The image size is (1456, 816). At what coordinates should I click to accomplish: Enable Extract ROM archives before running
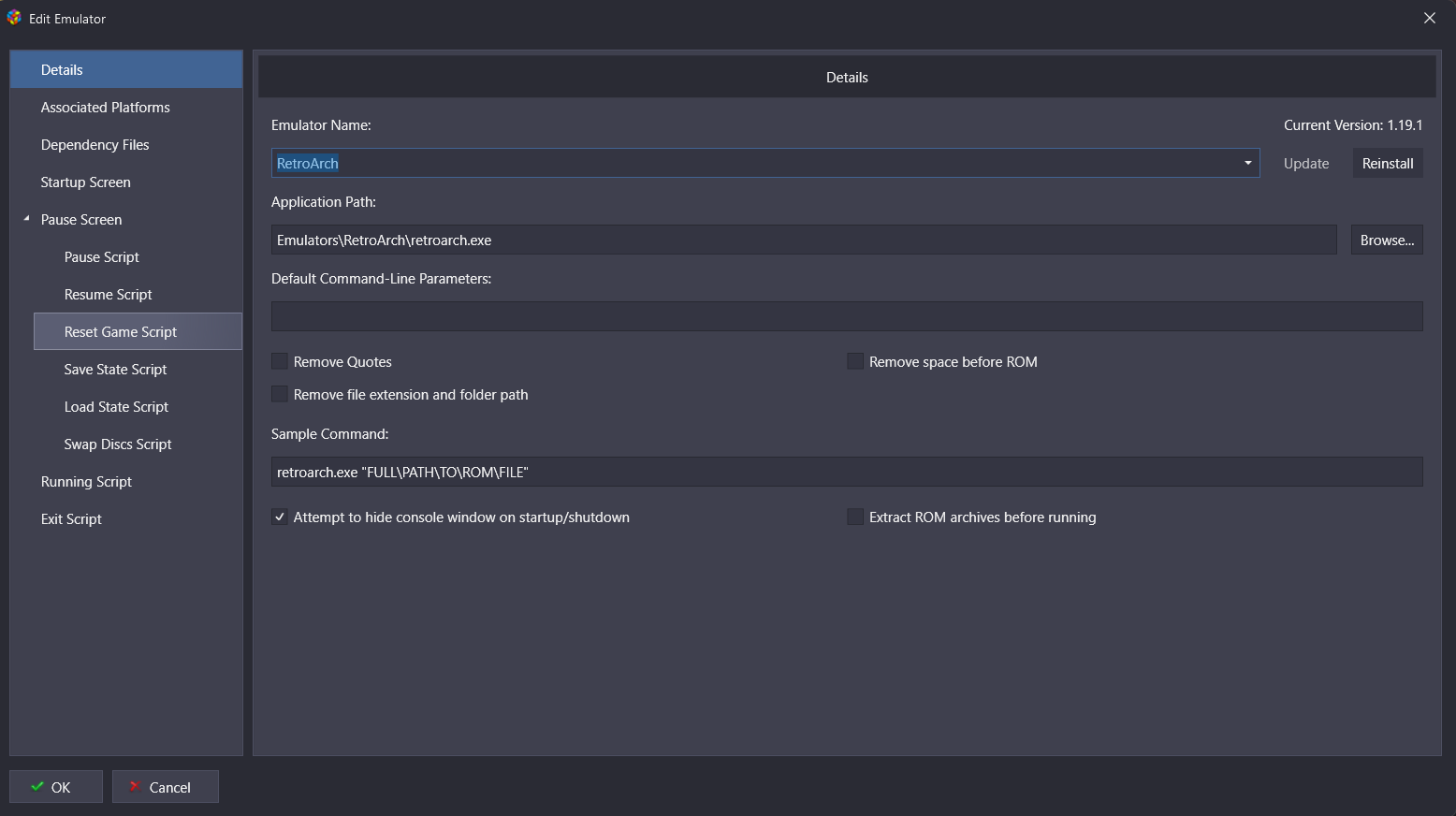[855, 517]
